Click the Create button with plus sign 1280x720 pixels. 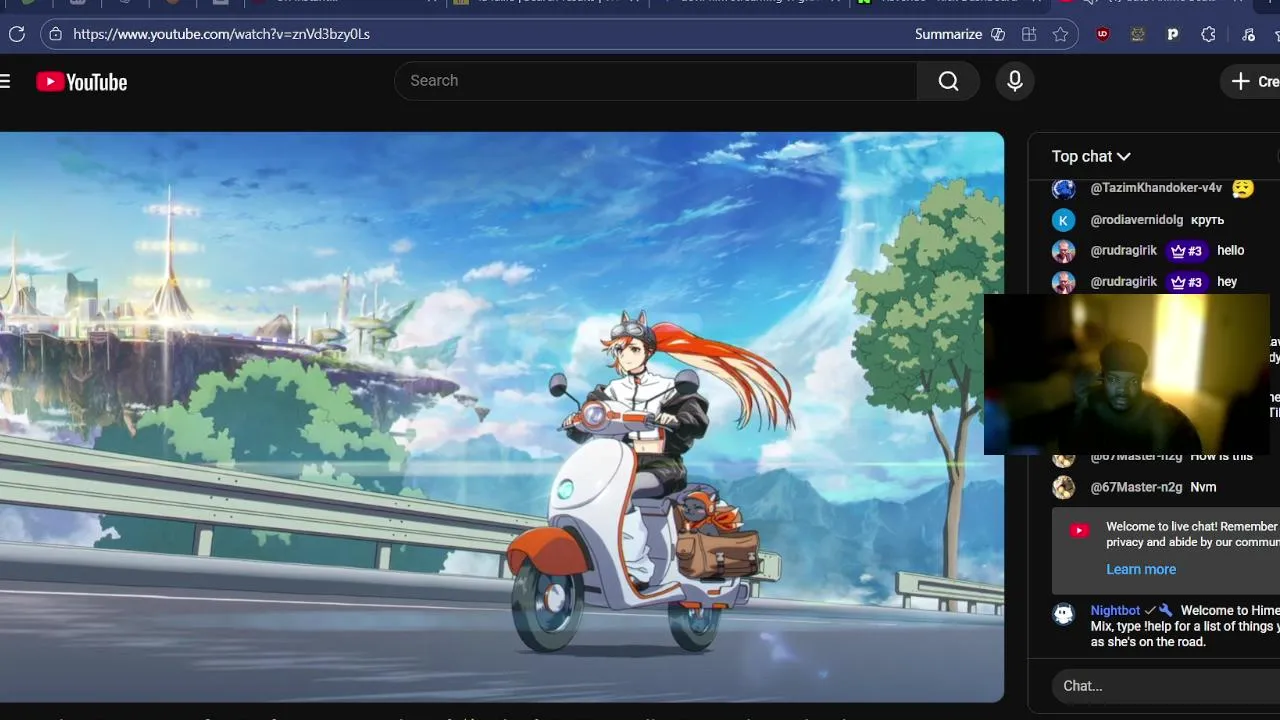pyautogui.click(x=1252, y=82)
